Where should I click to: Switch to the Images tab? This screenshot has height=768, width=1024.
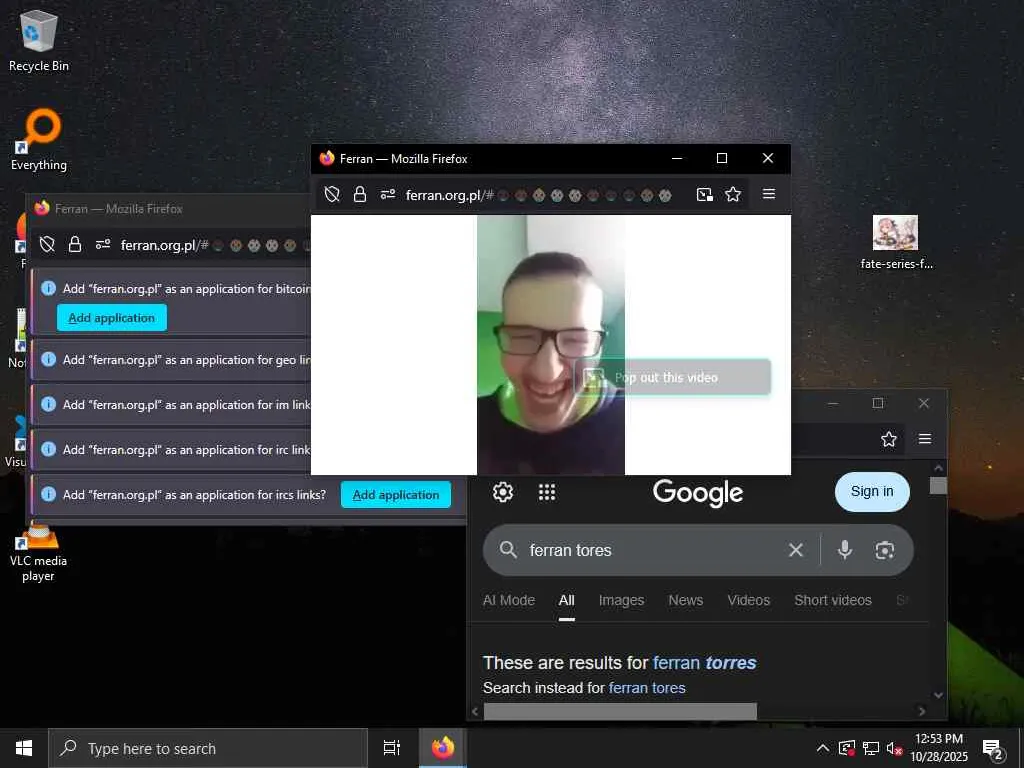point(621,600)
